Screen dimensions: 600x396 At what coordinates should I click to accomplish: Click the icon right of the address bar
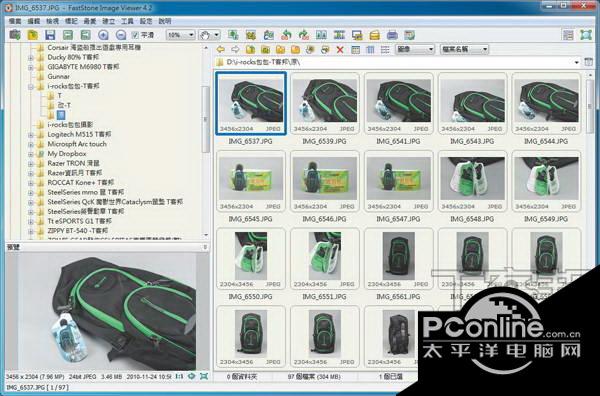[x=588, y=62]
